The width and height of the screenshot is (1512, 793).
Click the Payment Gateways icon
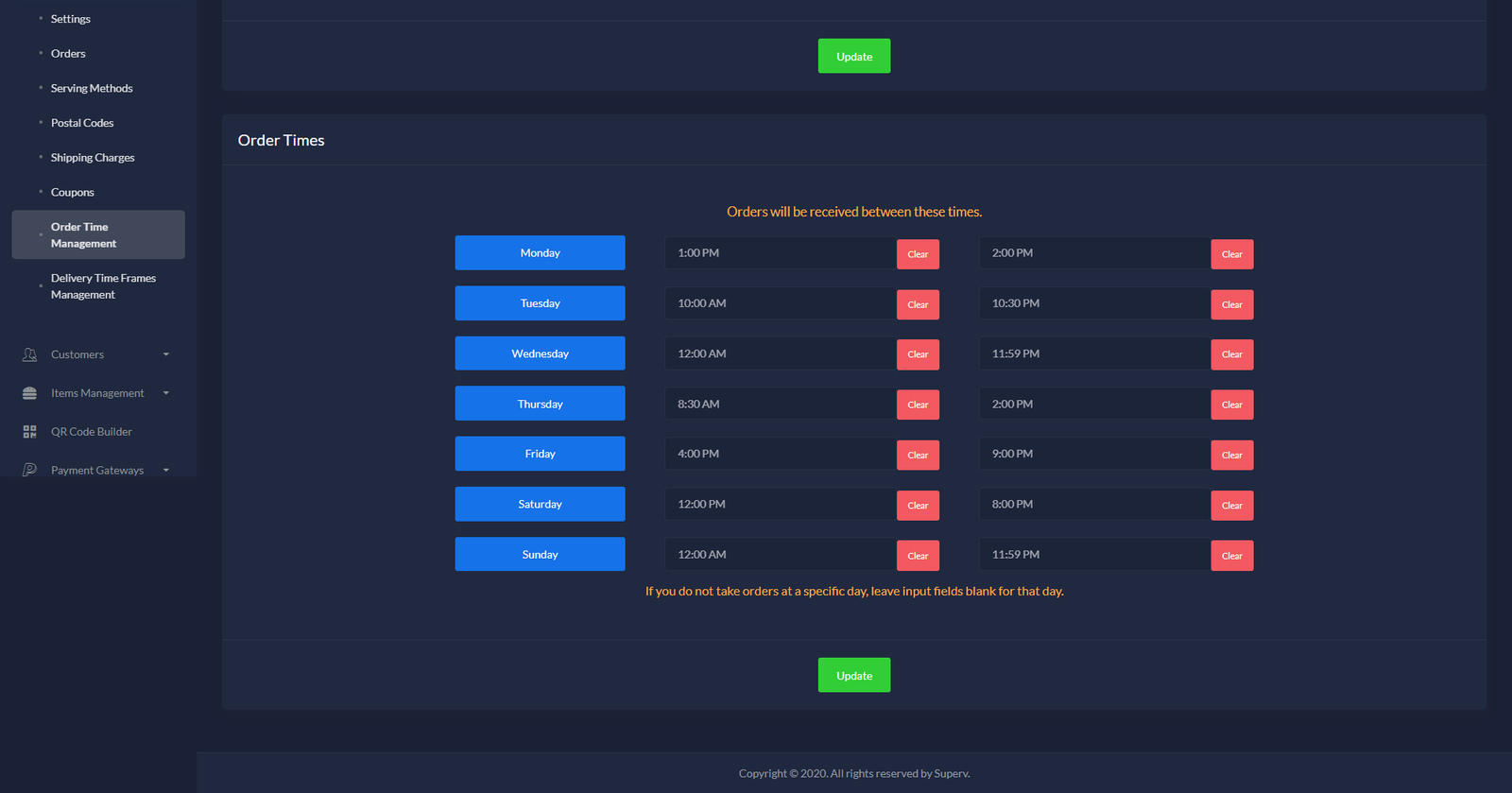click(x=29, y=470)
